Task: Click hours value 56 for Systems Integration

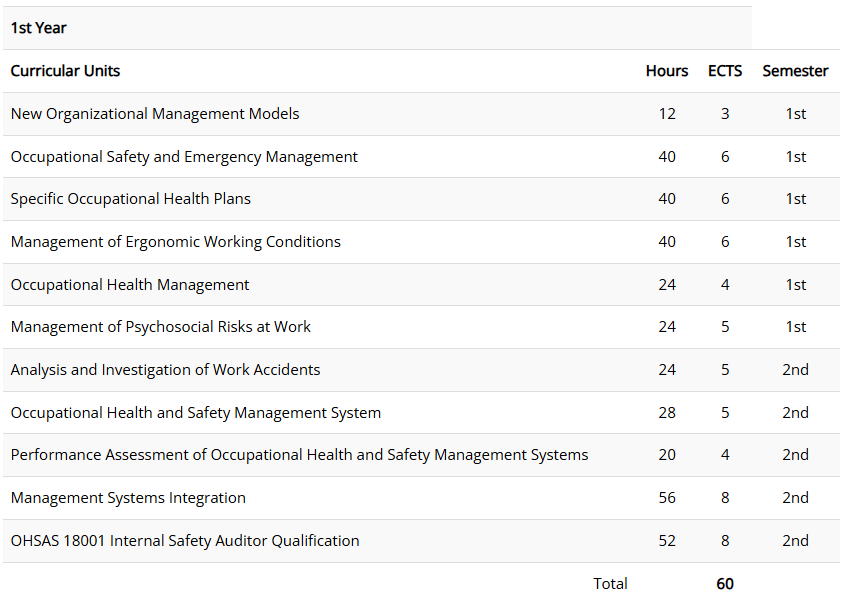Action: point(667,498)
